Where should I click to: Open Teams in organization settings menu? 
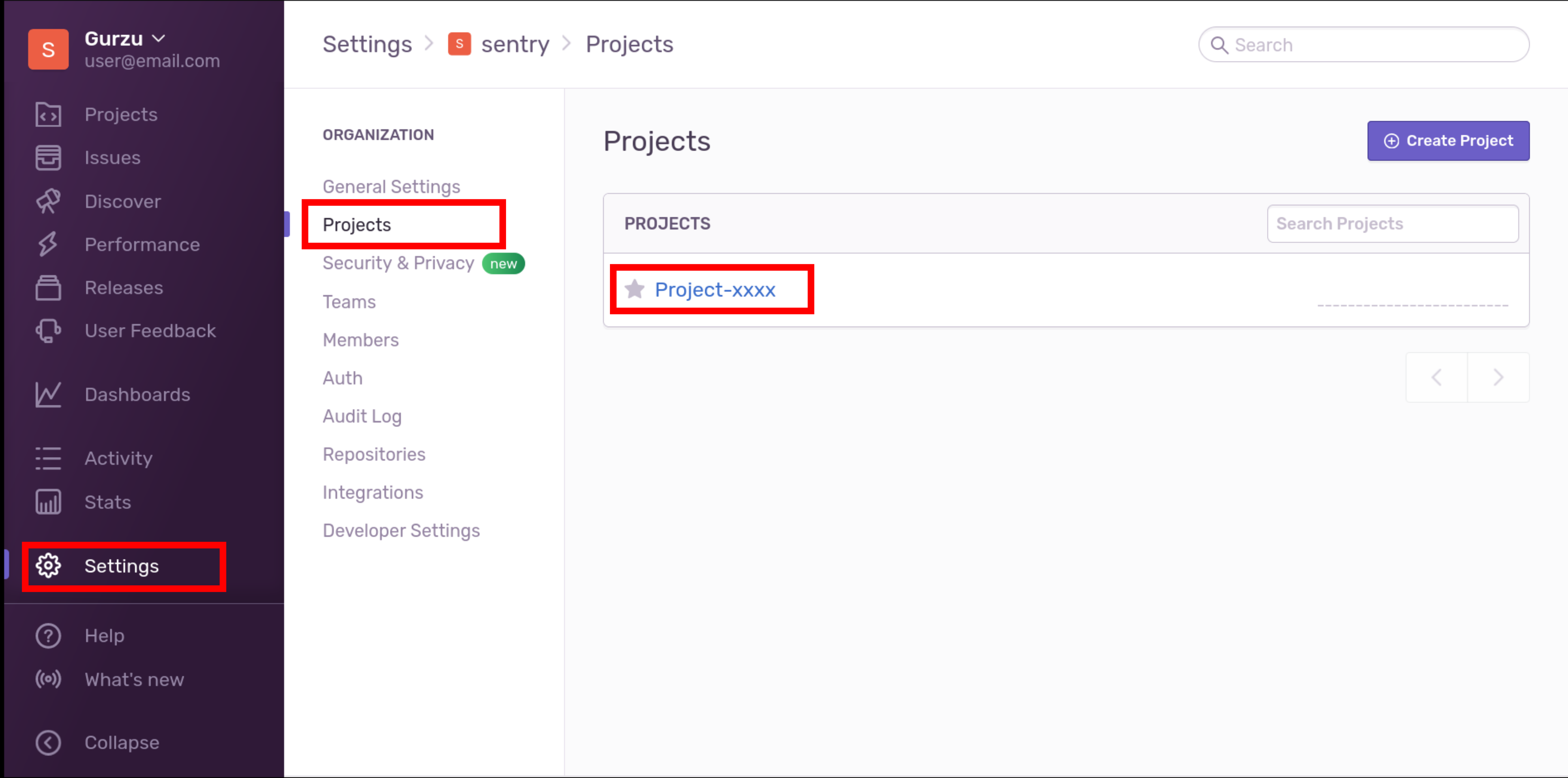(349, 302)
